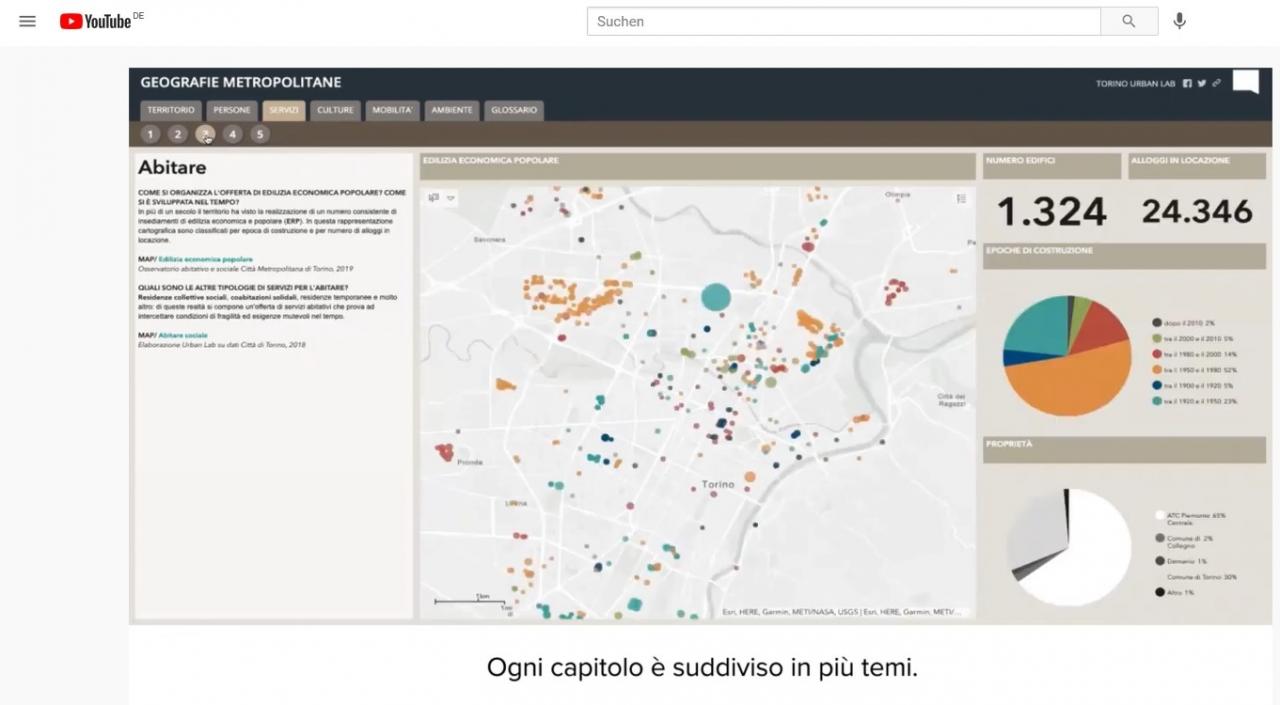
Task: Share via the Facebook icon
Action: 1187,84
